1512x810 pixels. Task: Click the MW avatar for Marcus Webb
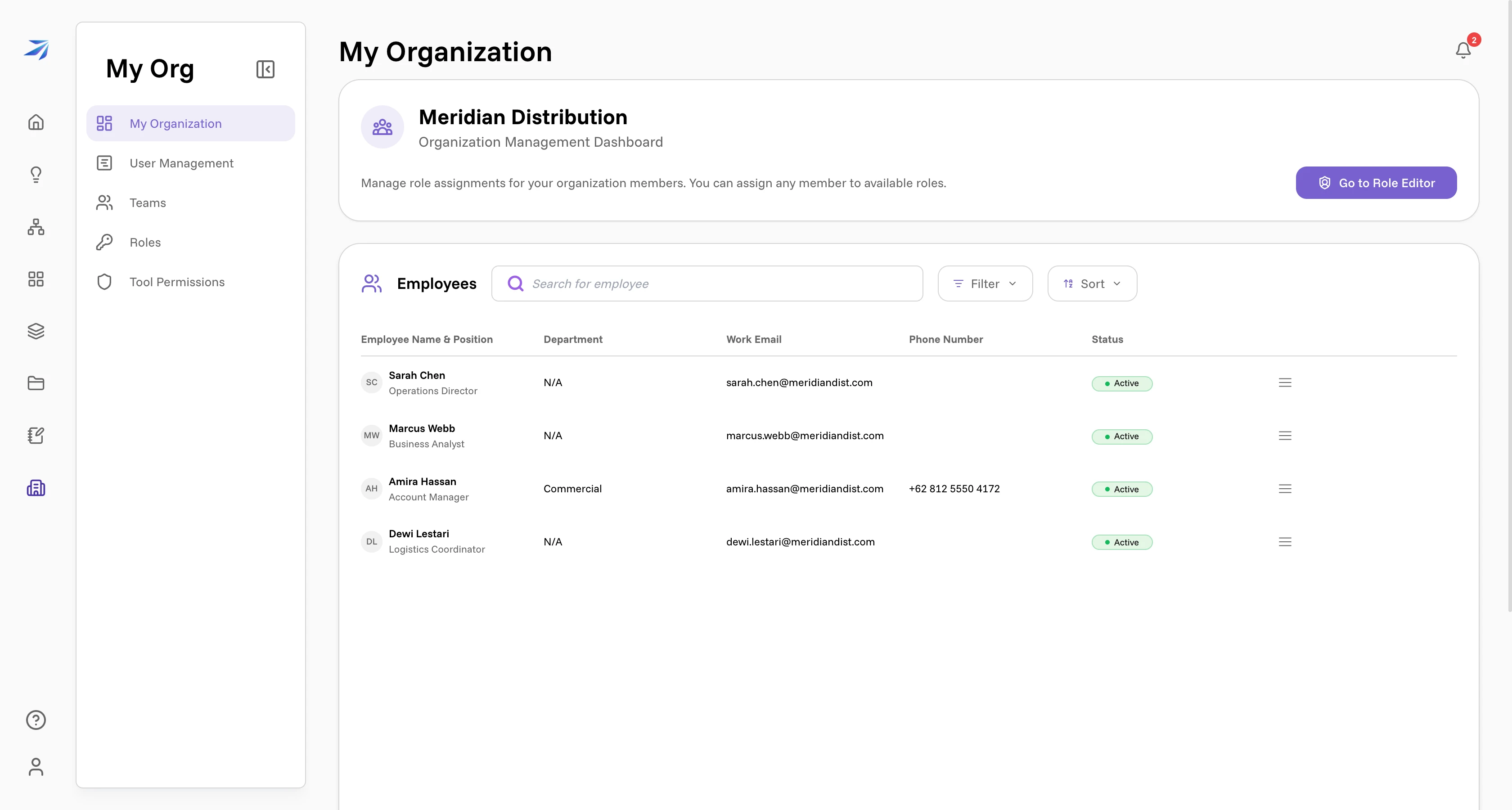[372, 436]
